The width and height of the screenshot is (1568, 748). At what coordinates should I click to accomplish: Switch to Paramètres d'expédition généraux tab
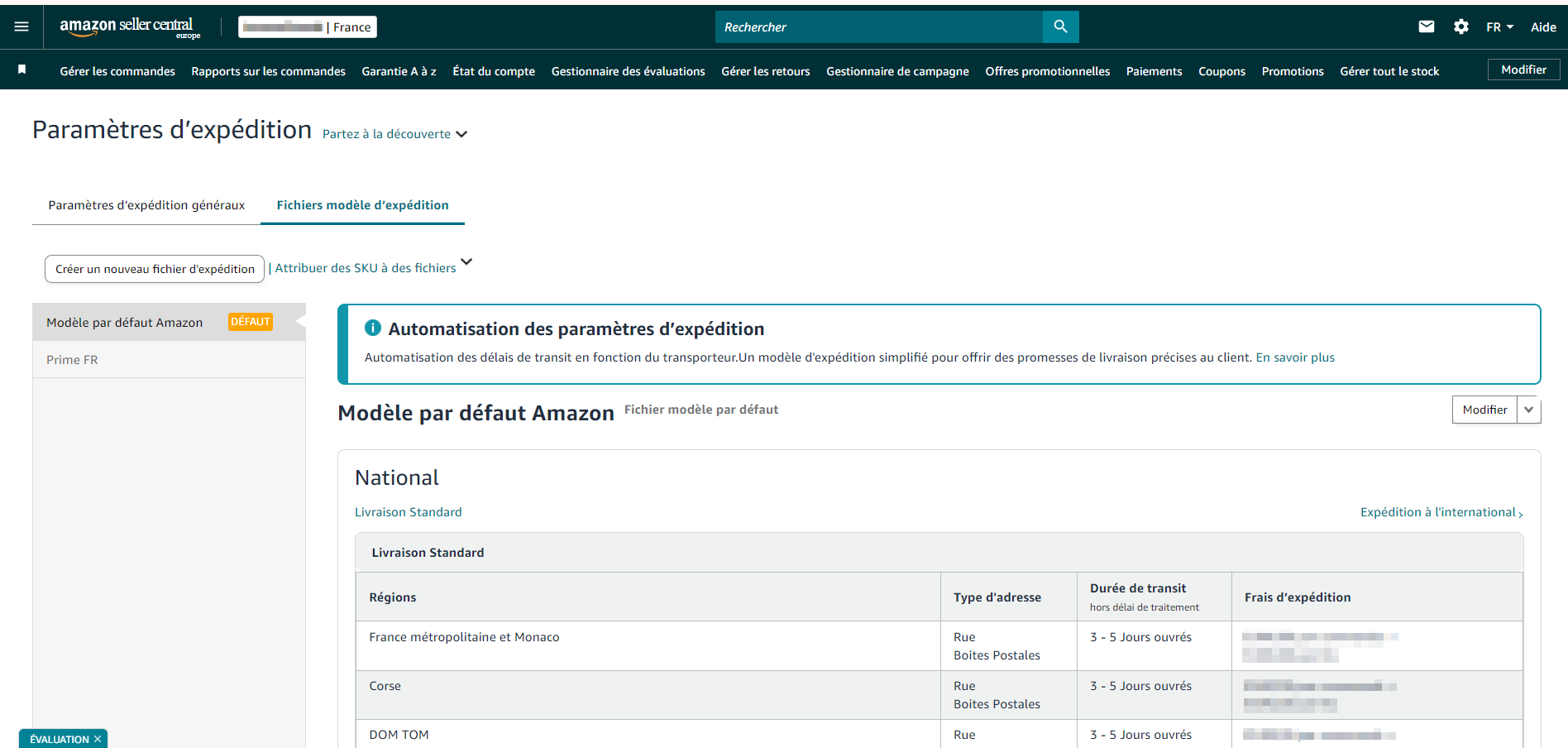pyautogui.click(x=146, y=205)
